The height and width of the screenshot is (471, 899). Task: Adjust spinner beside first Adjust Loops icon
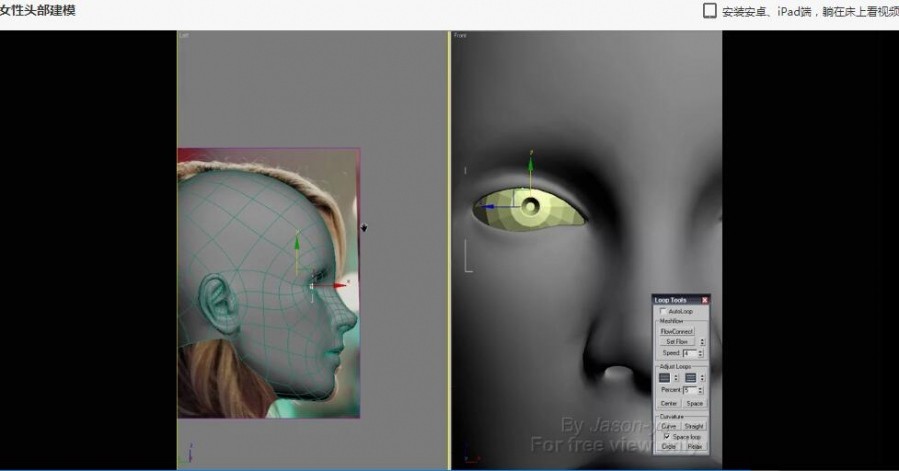(x=676, y=377)
